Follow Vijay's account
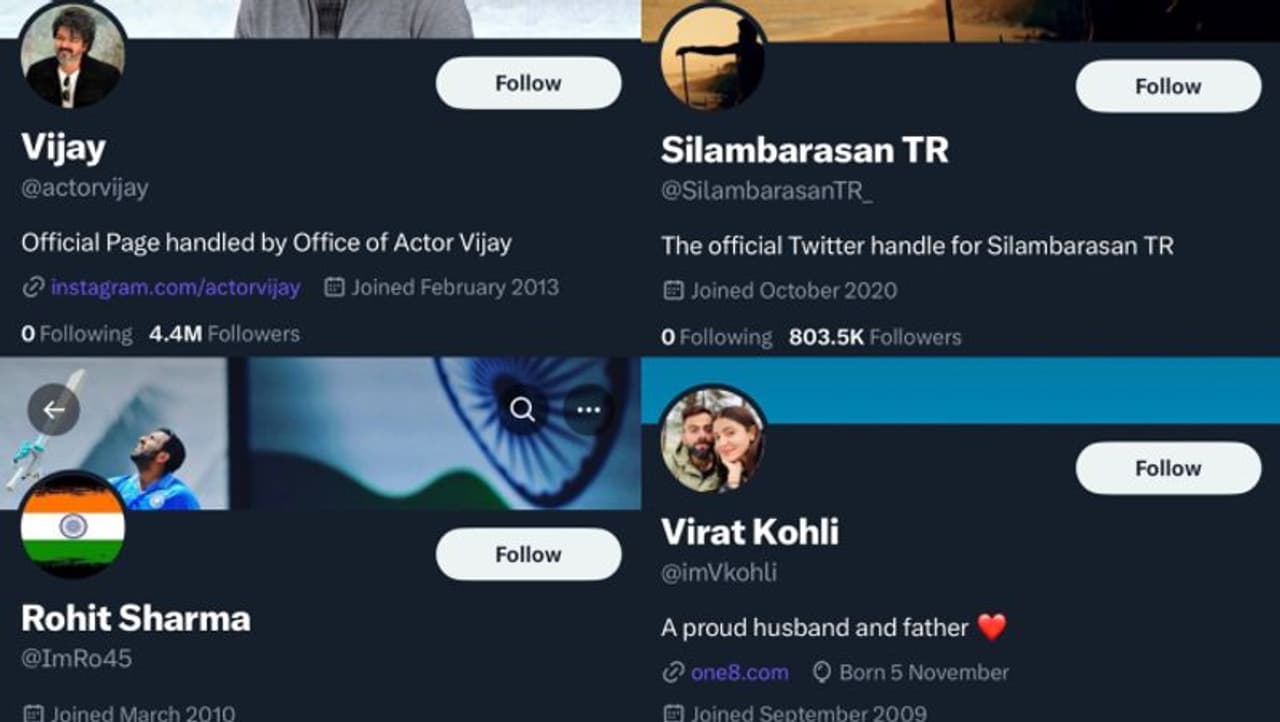1280x722 pixels. tap(528, 83)
